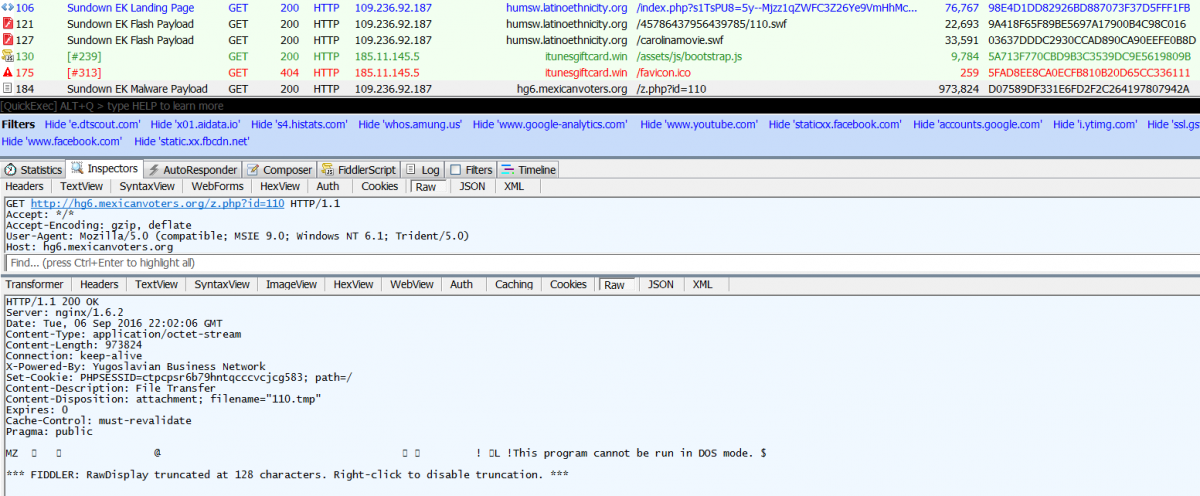Switch the request inspector to WebForms view
This screenshot has height=496, width=1200.
coord(217,186)
